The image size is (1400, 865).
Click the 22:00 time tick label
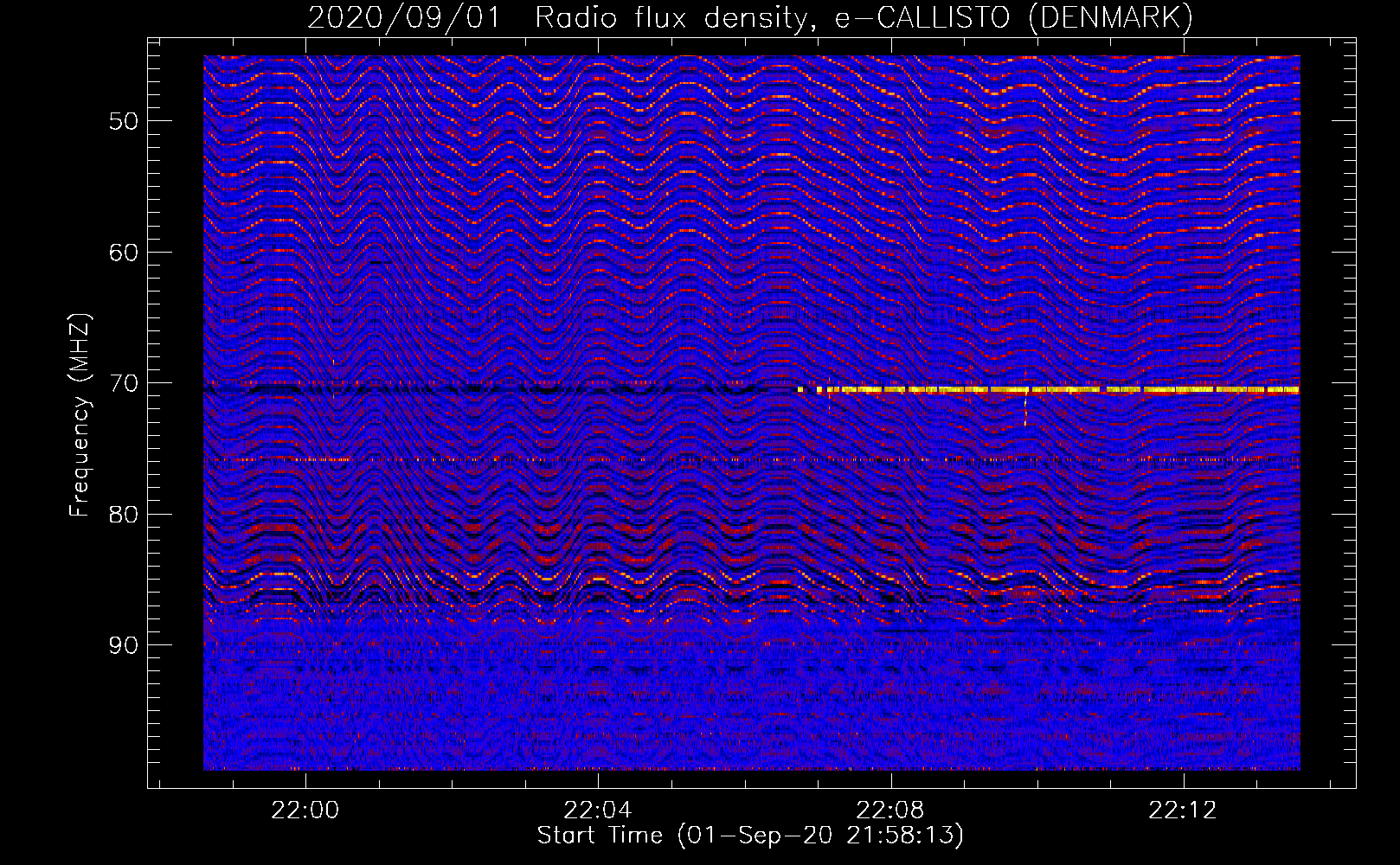tap(305, 811)
